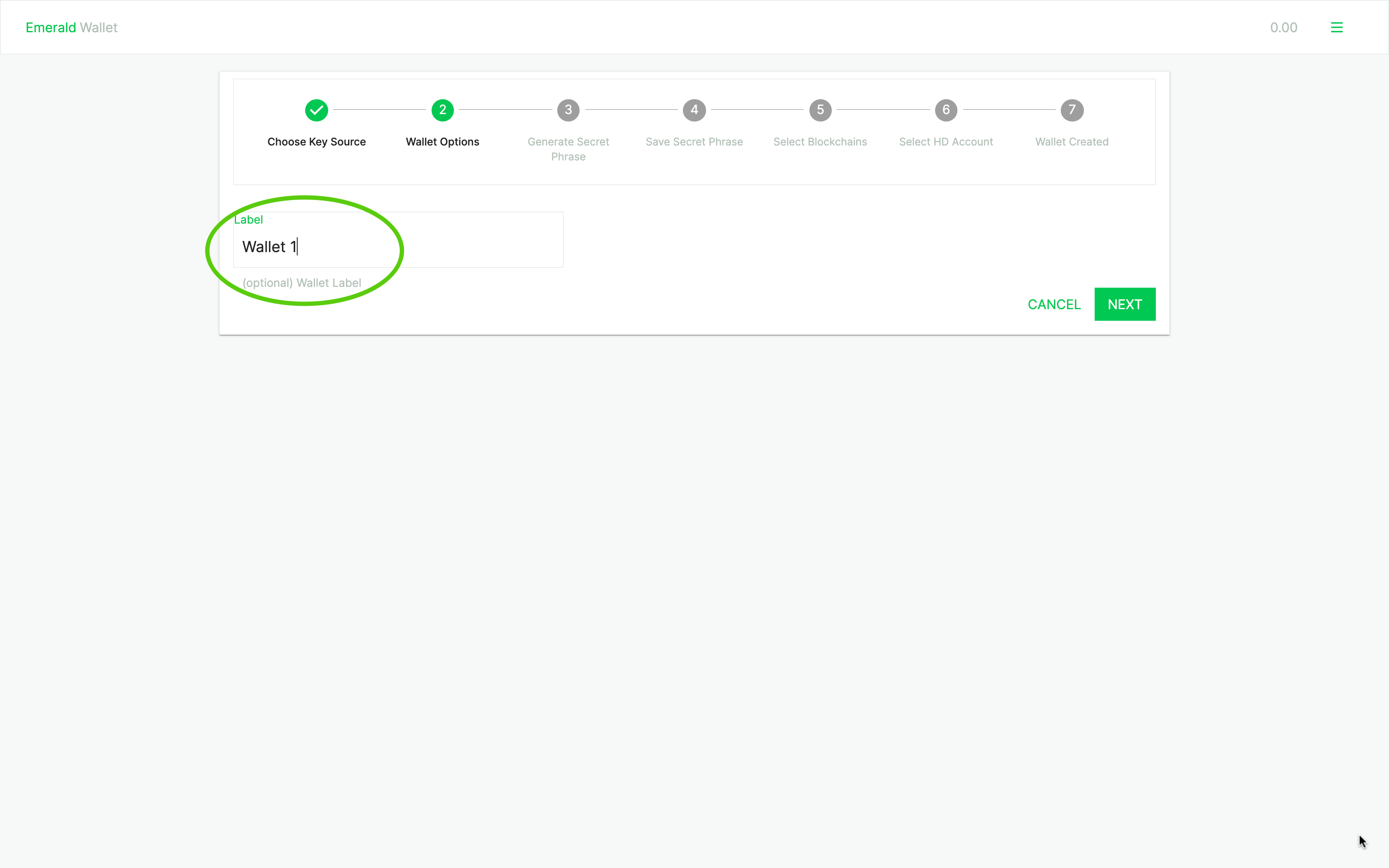Click the step 3 Generate Secret Phrase icon
1389x868 pixels.
click(x=568, y=110)
